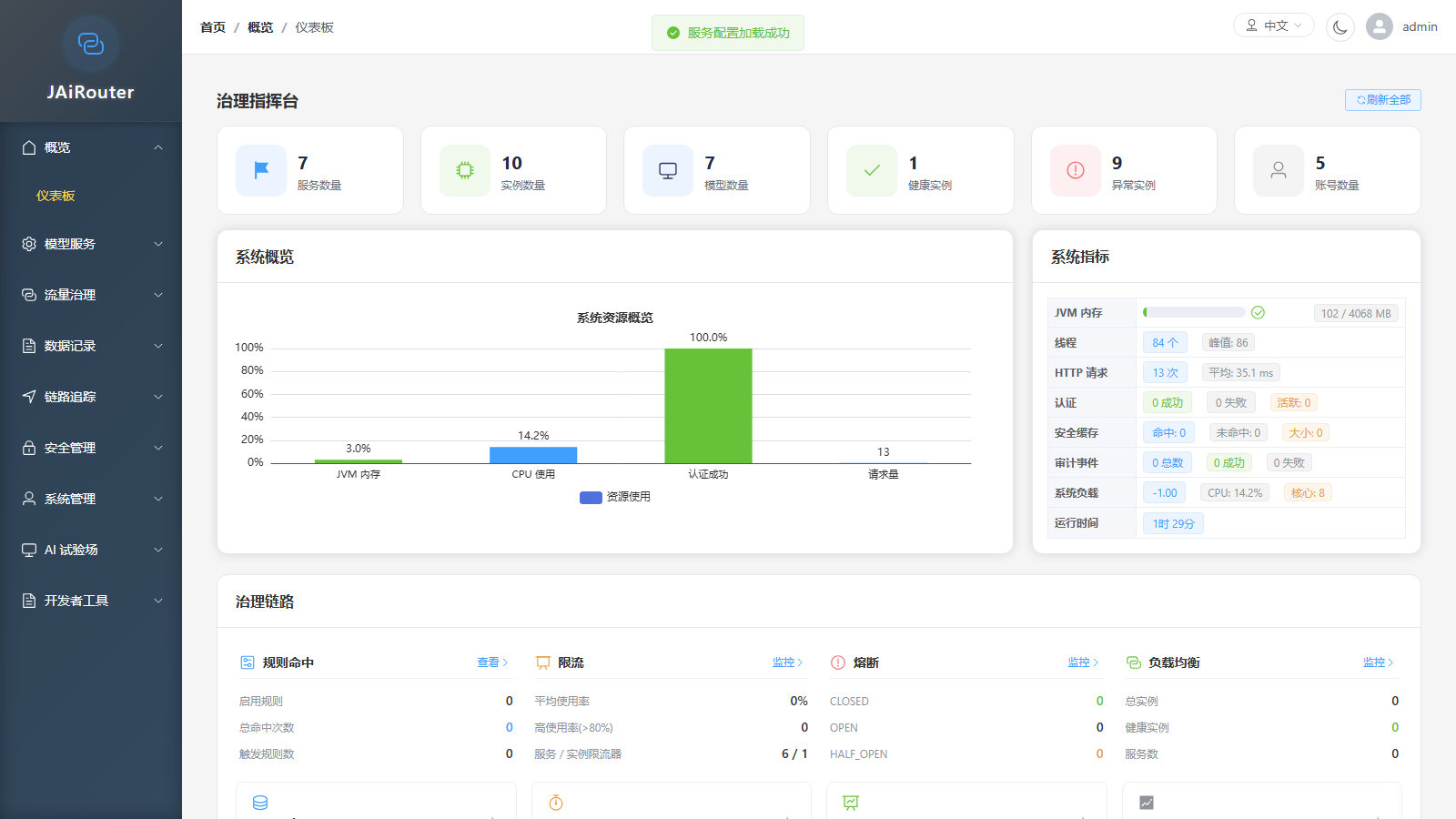Viewport: 1456px width, 819px height.
Task: Click the monitor icon beside AI 试验场
Action: (x=29, y=550)
